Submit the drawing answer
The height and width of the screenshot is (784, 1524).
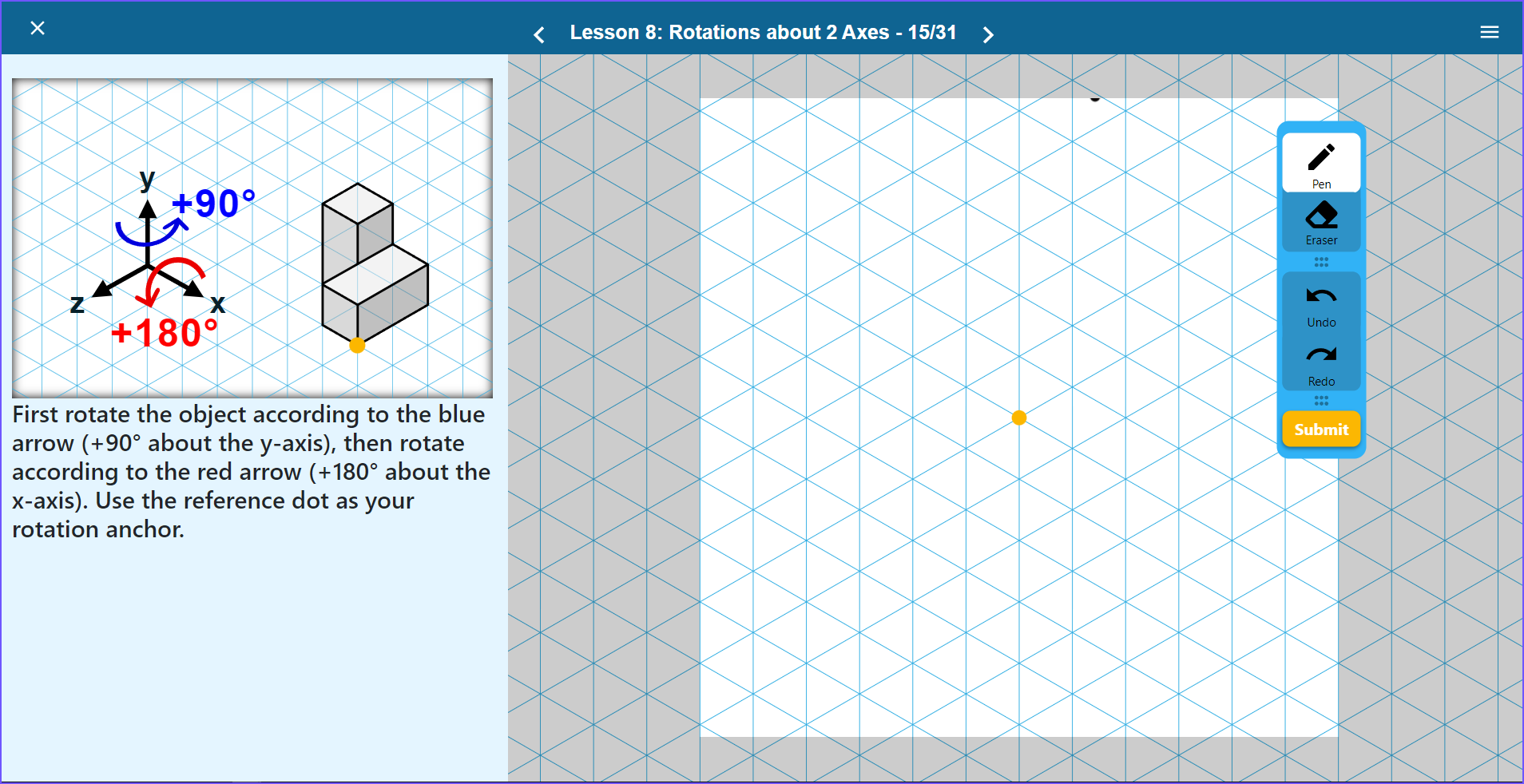tap(1321, 430)
